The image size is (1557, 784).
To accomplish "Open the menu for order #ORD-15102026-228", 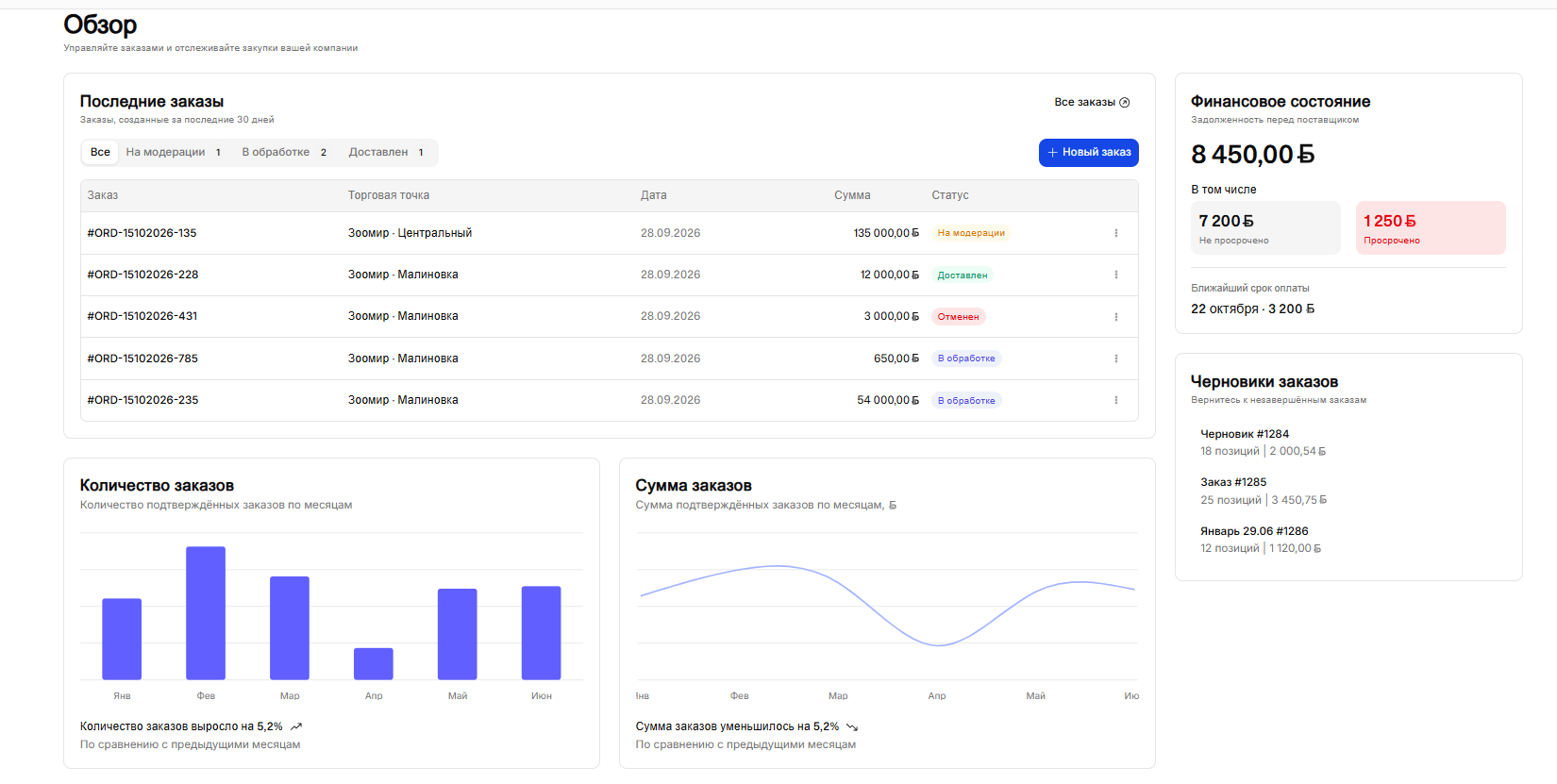I will click(x=1115, y=275).
